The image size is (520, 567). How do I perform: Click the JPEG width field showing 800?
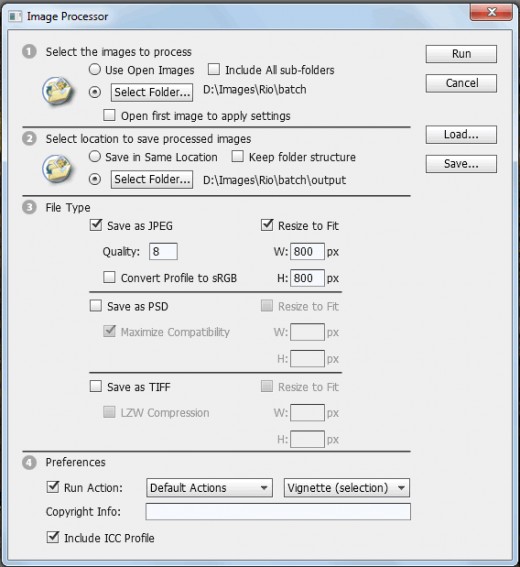pyautogui.click(x=307, y=251)
